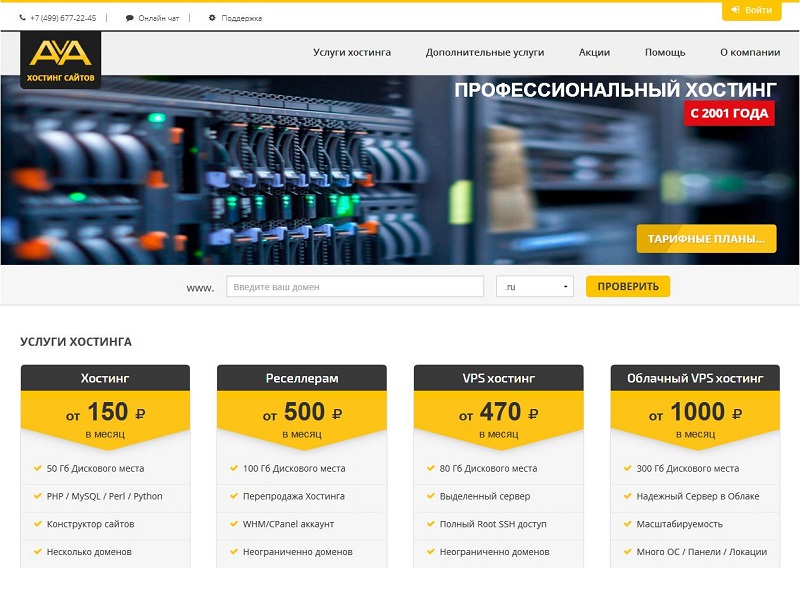
Task: Click checkmark beside Масштабируемость
Action: (x=628, y=524)
